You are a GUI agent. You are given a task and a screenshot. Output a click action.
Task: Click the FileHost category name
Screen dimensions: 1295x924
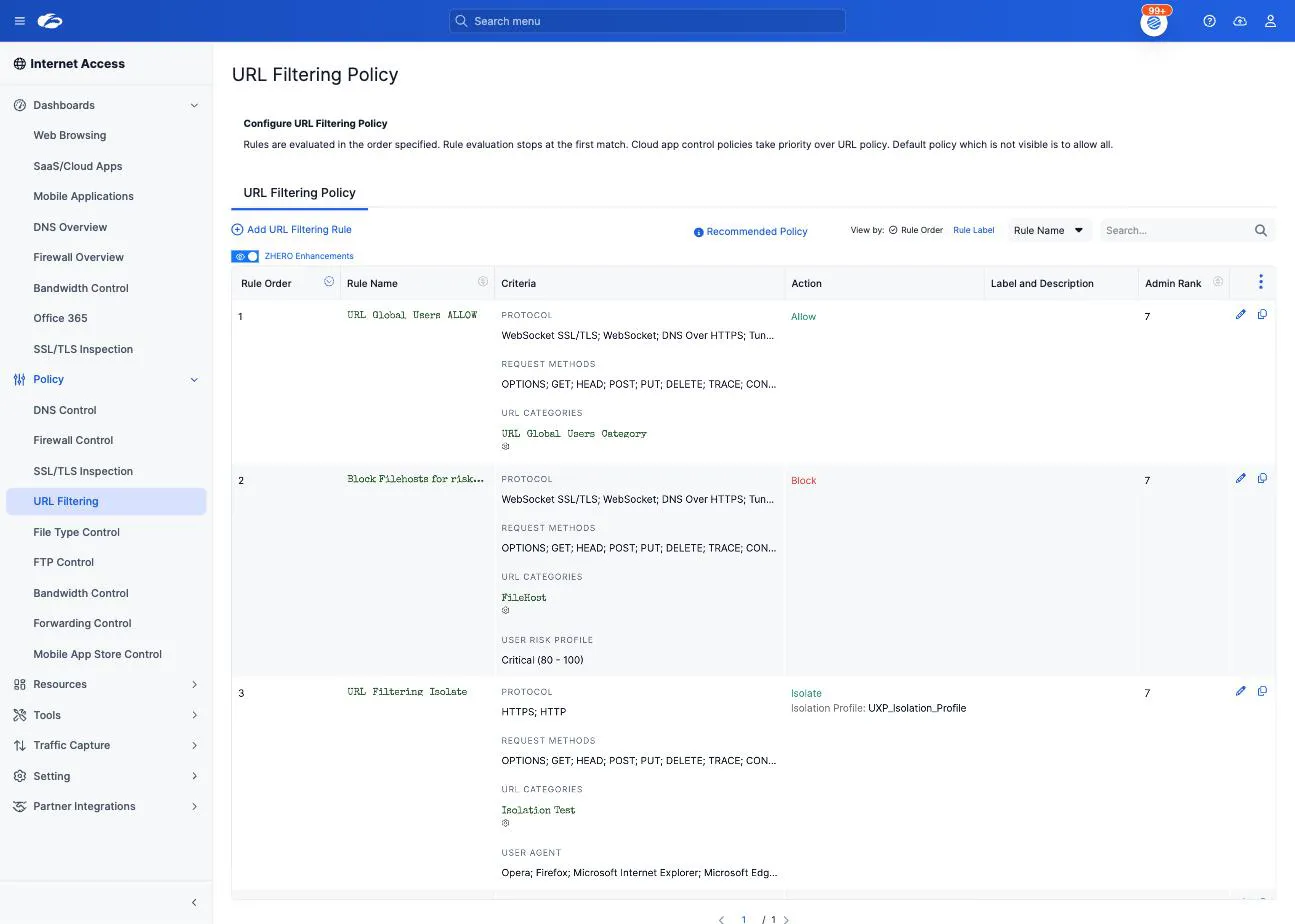click(x=524, y=597)
